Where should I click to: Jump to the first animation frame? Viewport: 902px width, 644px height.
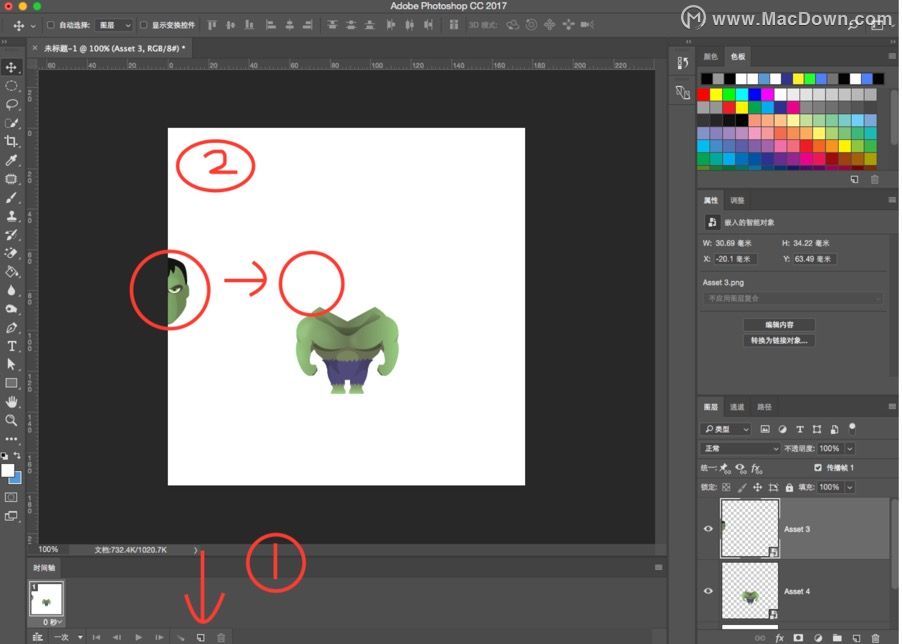click(x=97, y=637)
